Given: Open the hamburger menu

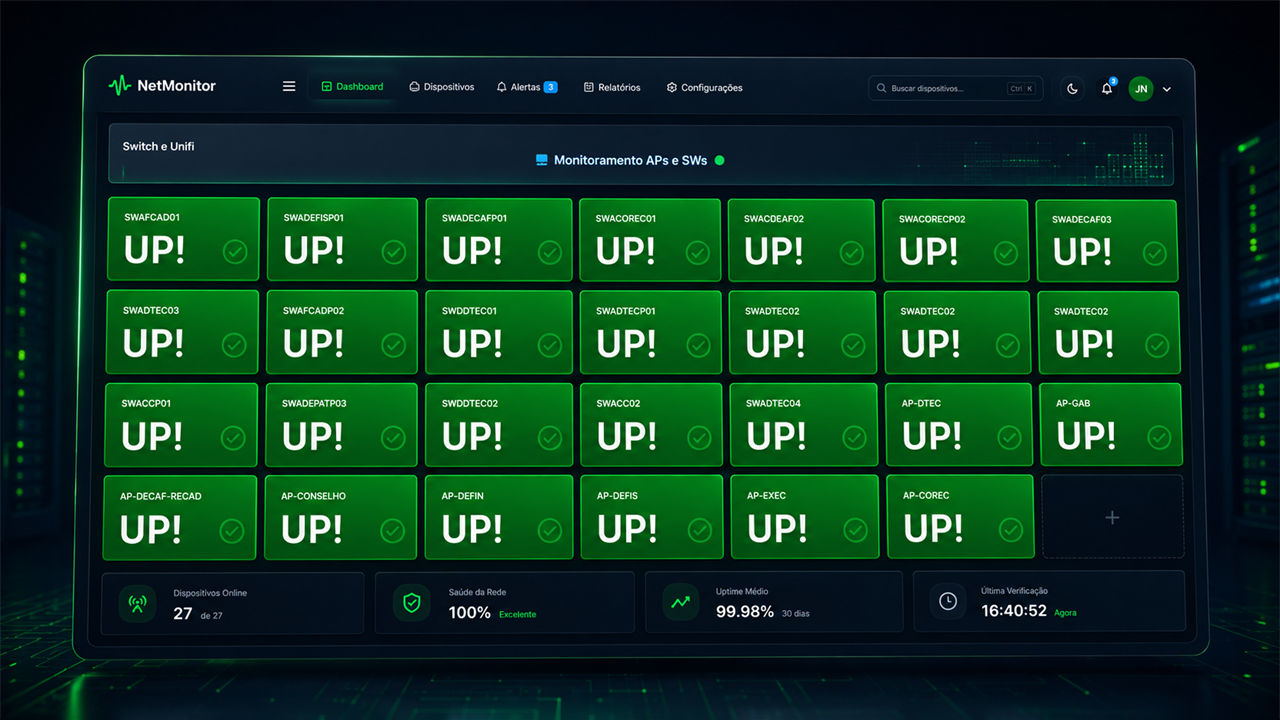Looking at the screenshot, I should click(x=289, y=86).
